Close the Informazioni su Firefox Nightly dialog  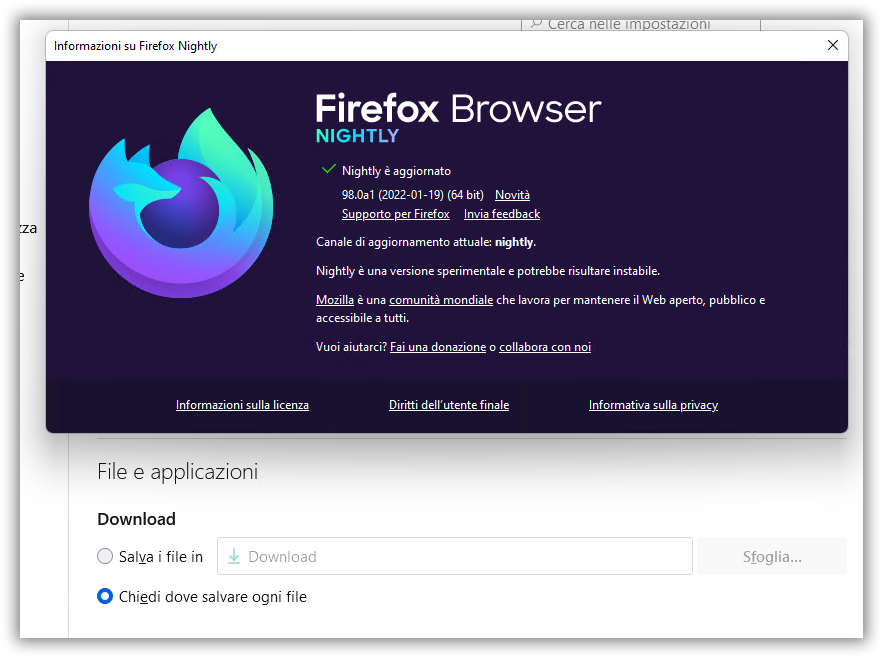pyautogui.click(x=832, y=45)
